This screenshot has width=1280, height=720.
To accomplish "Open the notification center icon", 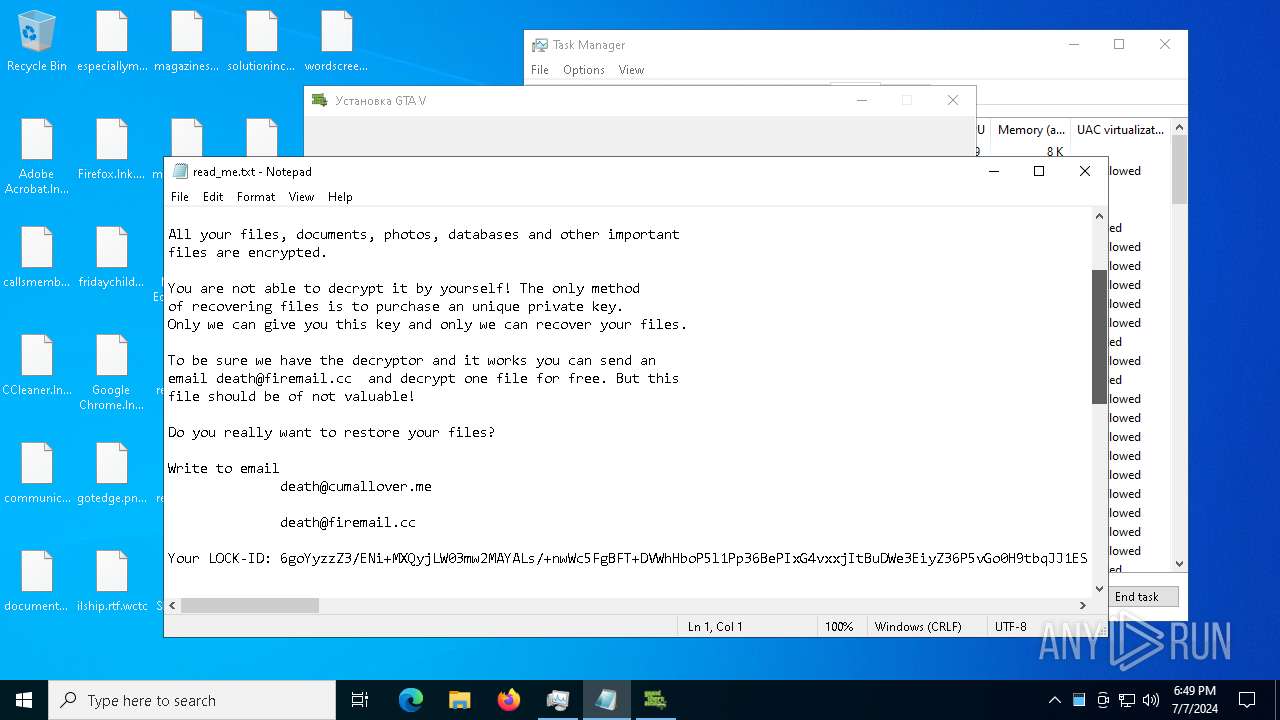I will click(x=1247, y=700).
